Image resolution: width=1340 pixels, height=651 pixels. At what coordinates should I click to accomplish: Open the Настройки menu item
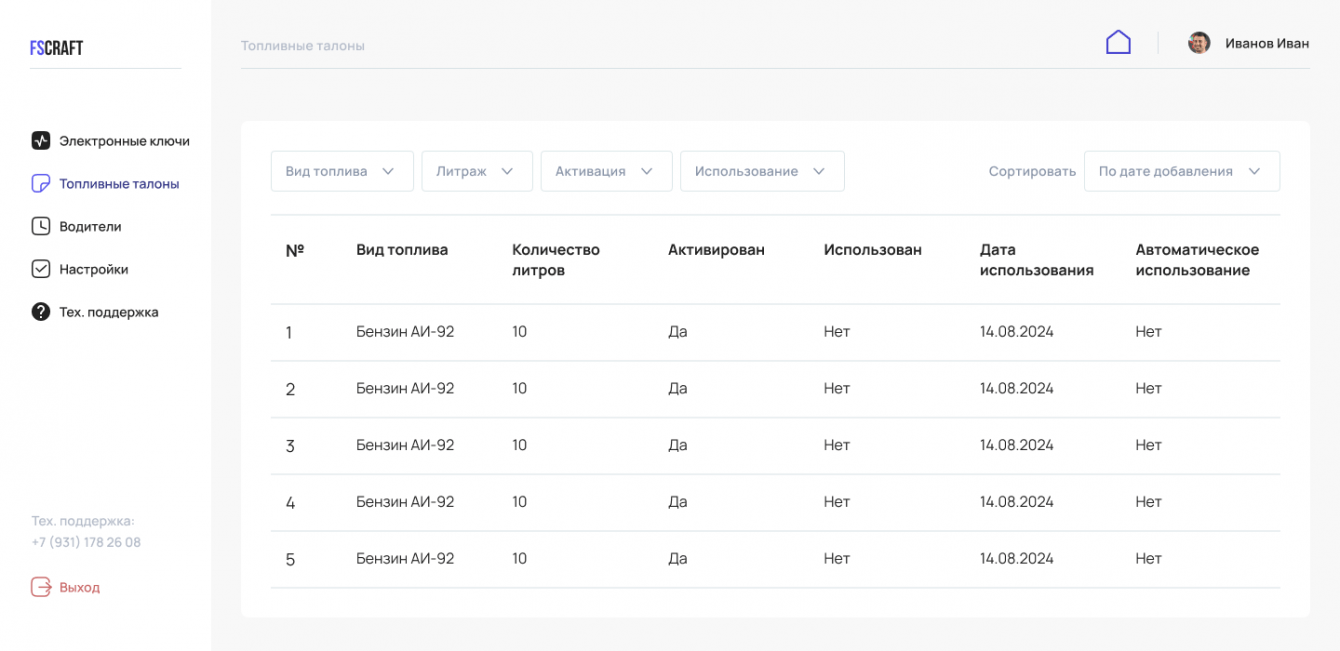click(x=93, y=269)
